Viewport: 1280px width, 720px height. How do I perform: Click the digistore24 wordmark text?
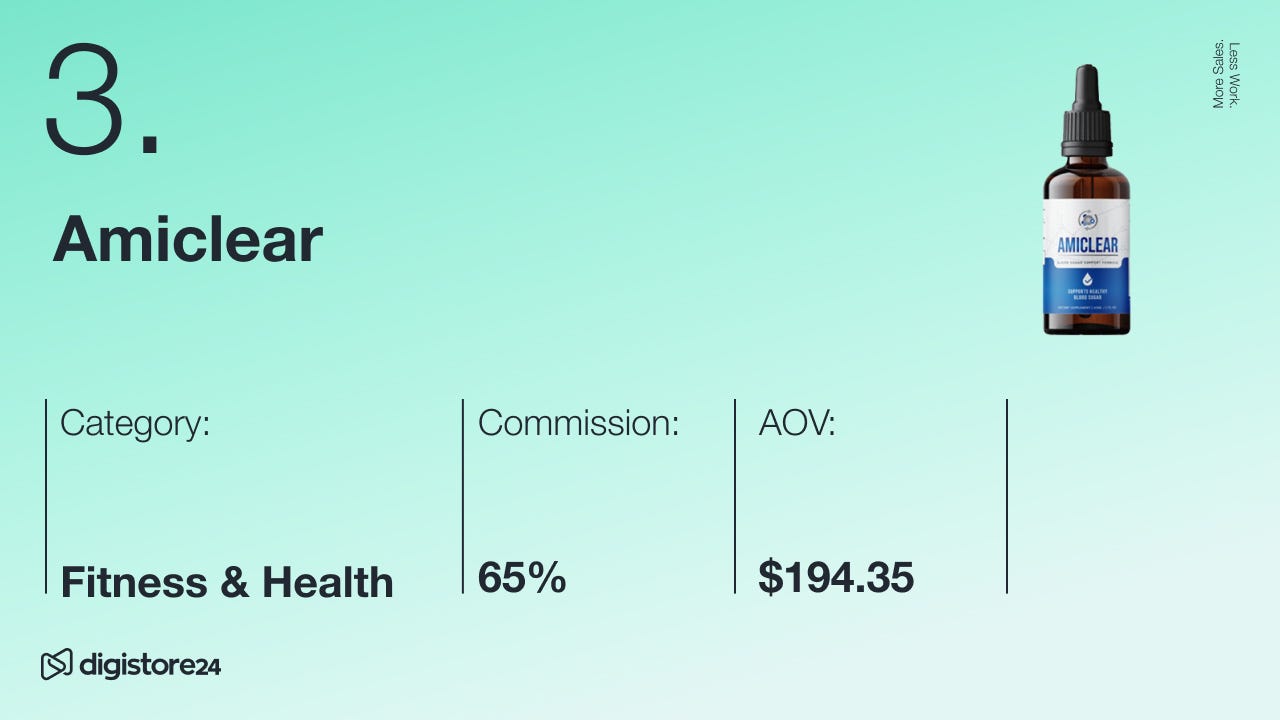(149, 665)
